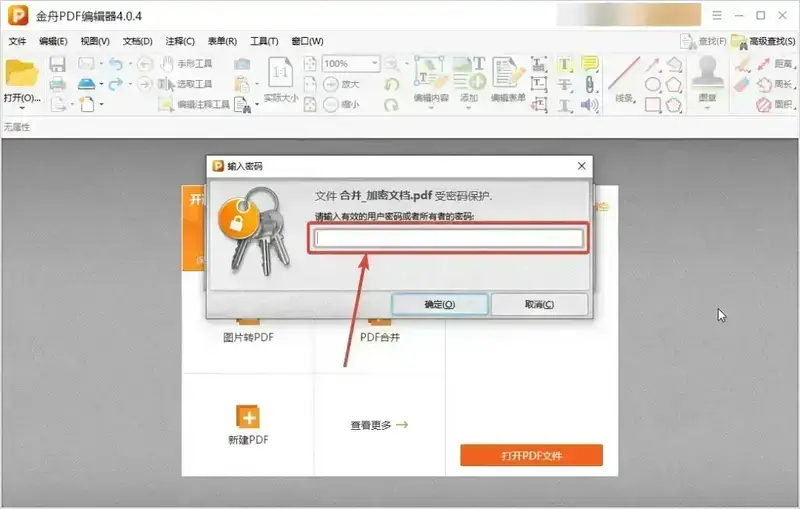The height and width of the screenshot is (509, 800).
Task: Select the Edit Annotation tool (编辑注释工具)
Action: coord(194,104)
